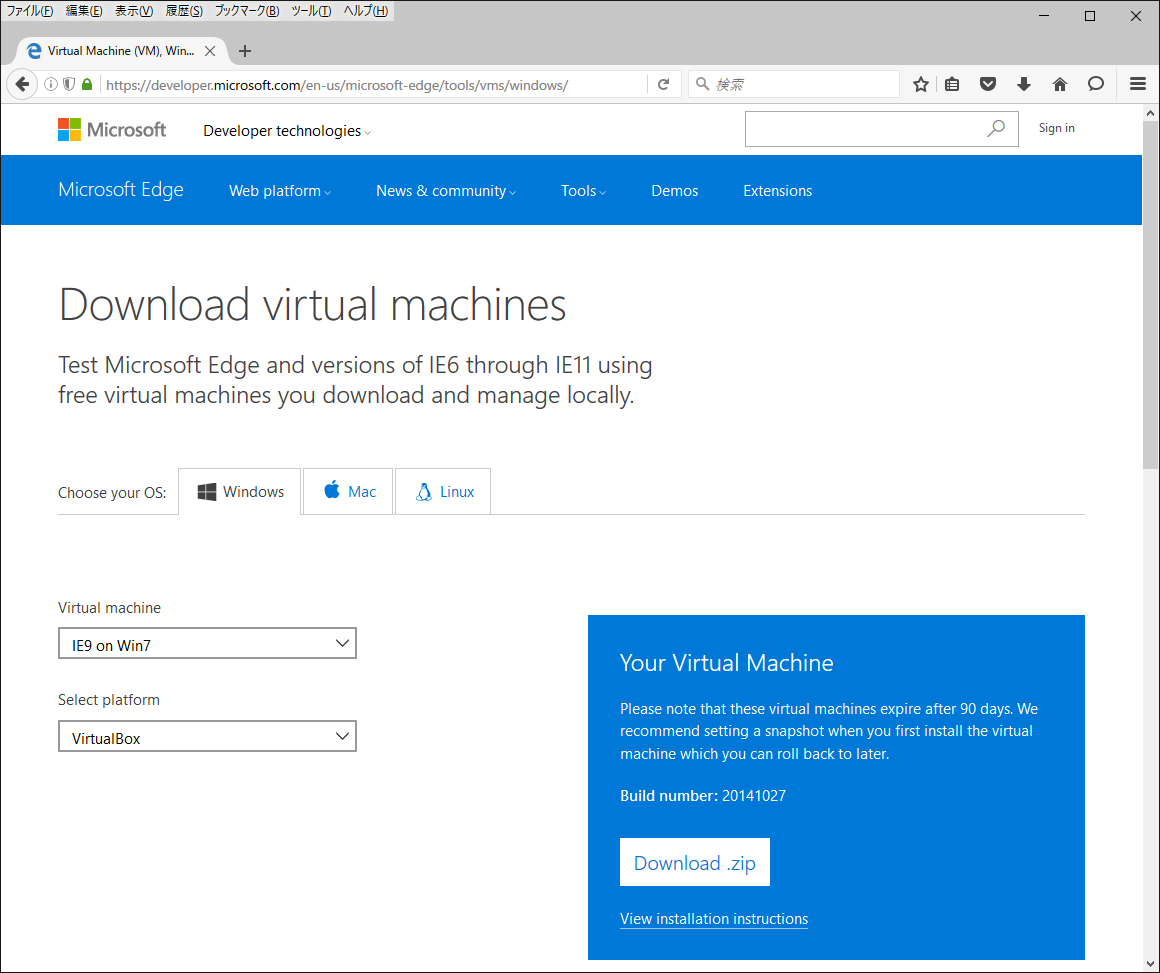Select the Mac OS tab
This screenshot has width=1160, height=973.
click(348, 491)
